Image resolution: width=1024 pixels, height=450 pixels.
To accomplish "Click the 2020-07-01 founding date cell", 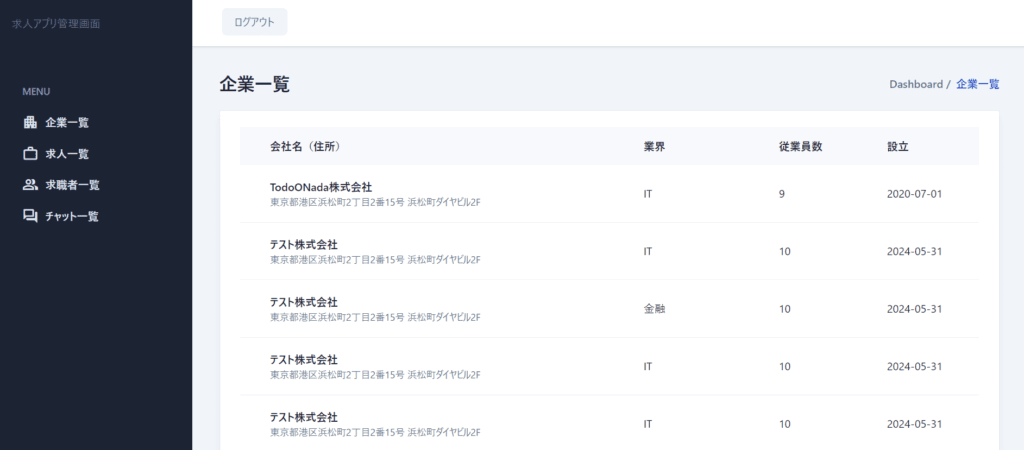I will click(914, 194).
